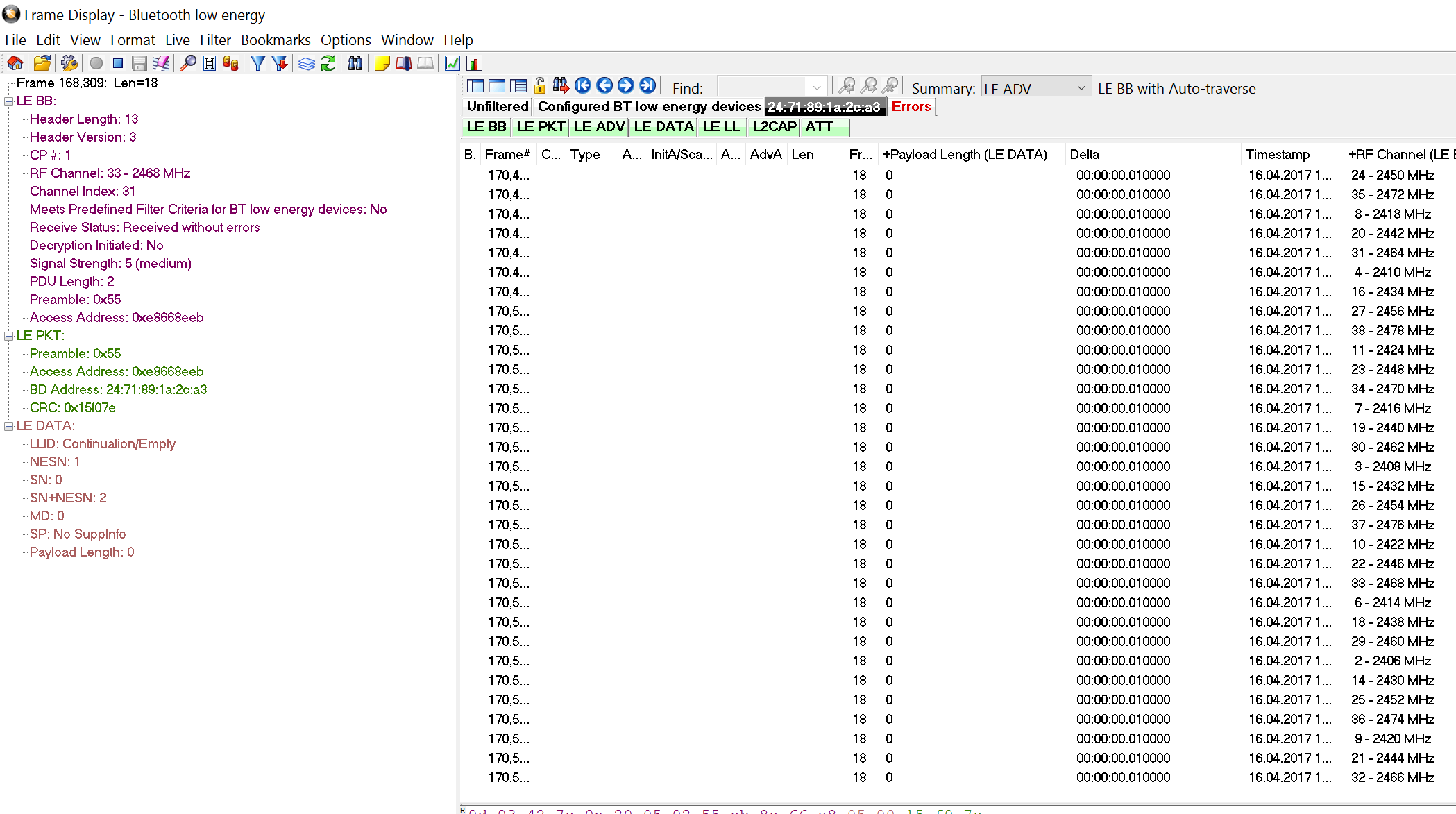Switch to the LE LL protocol tab
Viewport: 1456px width, 814px height.
point(722,127)
